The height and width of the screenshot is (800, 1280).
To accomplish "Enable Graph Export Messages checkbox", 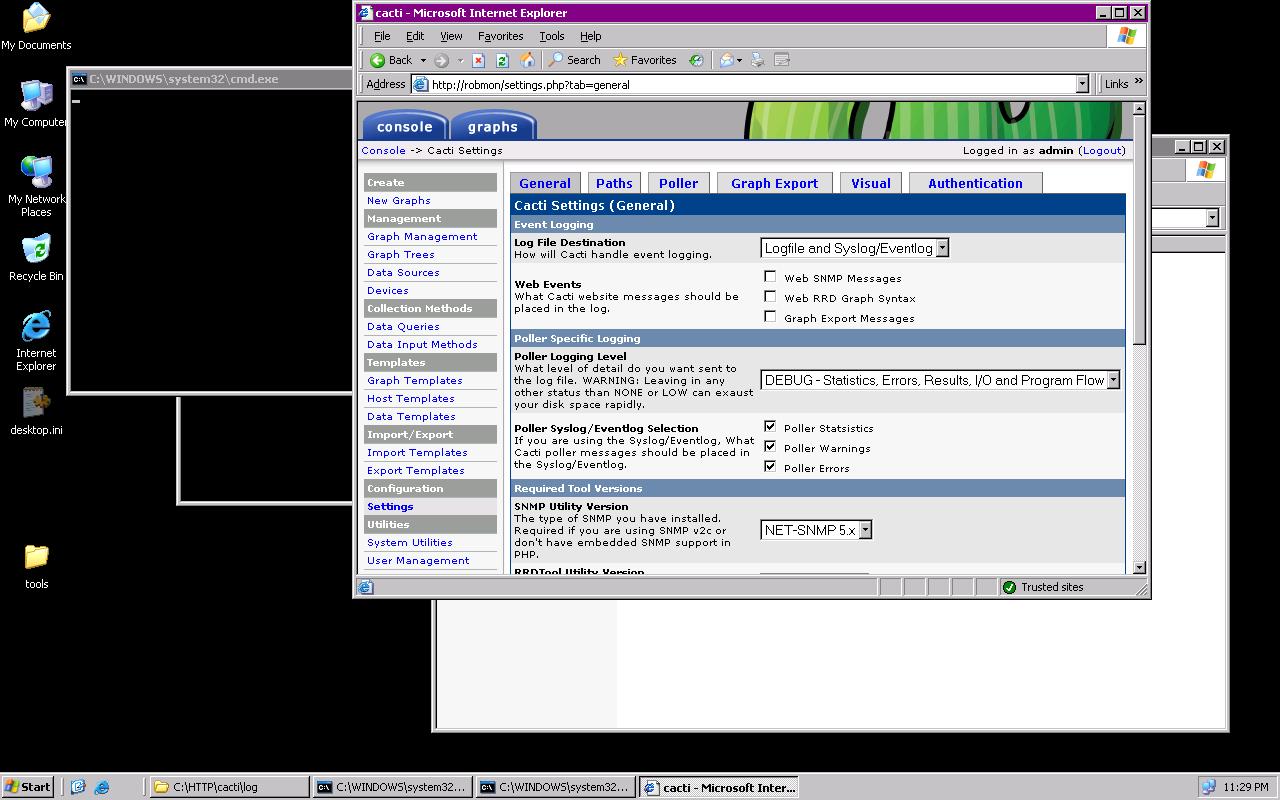I will [770, 317].
